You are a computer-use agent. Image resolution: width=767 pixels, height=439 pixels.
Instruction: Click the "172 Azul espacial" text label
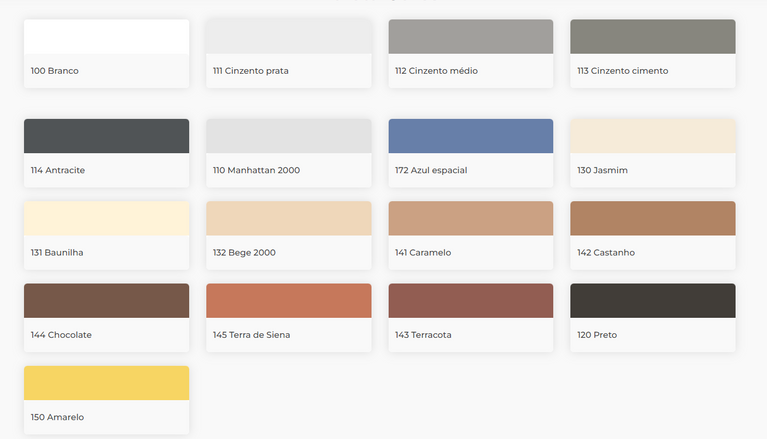tap(431, 171)
